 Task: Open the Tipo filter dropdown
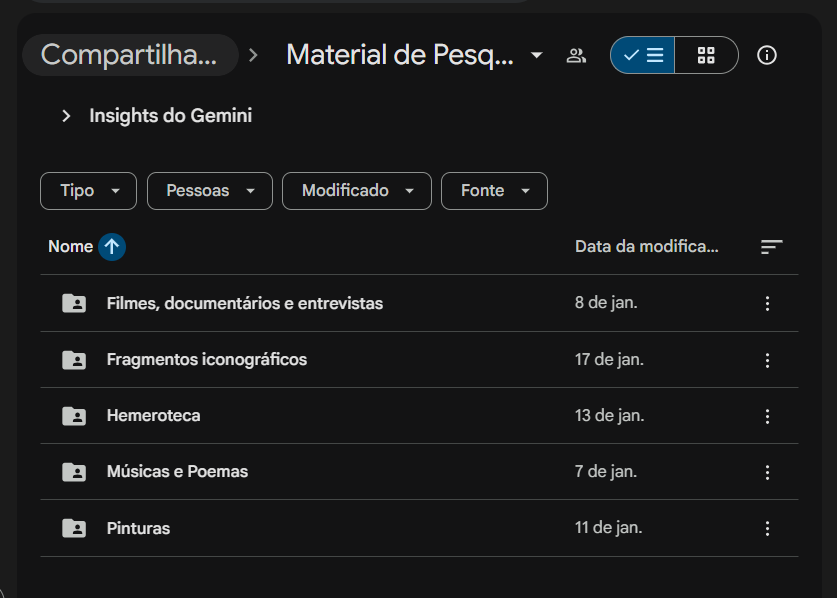point(89,191)
